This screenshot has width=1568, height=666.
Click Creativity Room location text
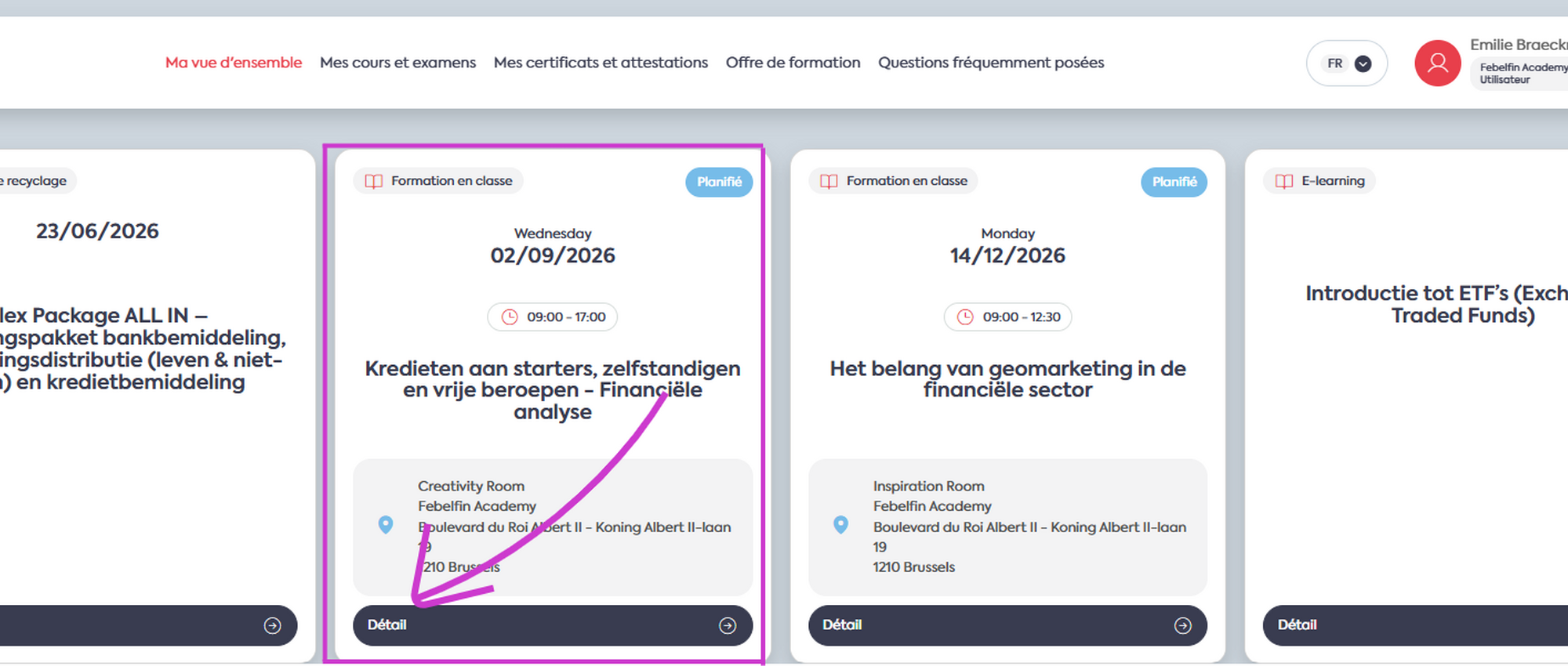coord(574,527)
